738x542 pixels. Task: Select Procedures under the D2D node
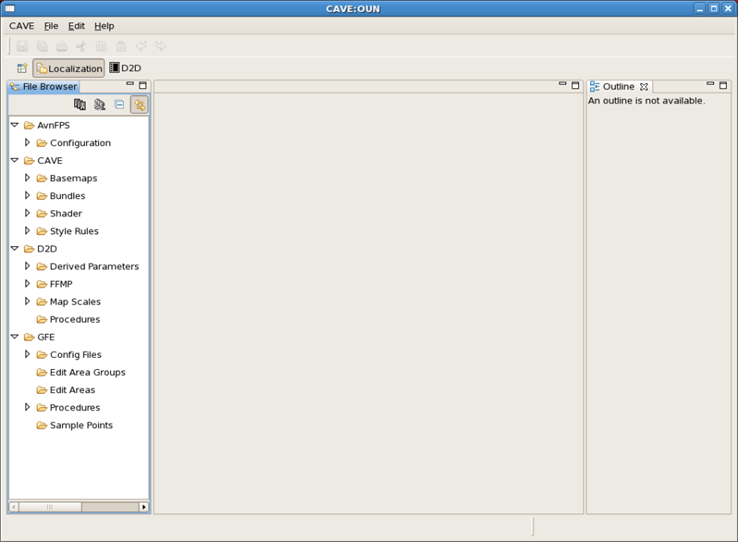coord(75,319)
